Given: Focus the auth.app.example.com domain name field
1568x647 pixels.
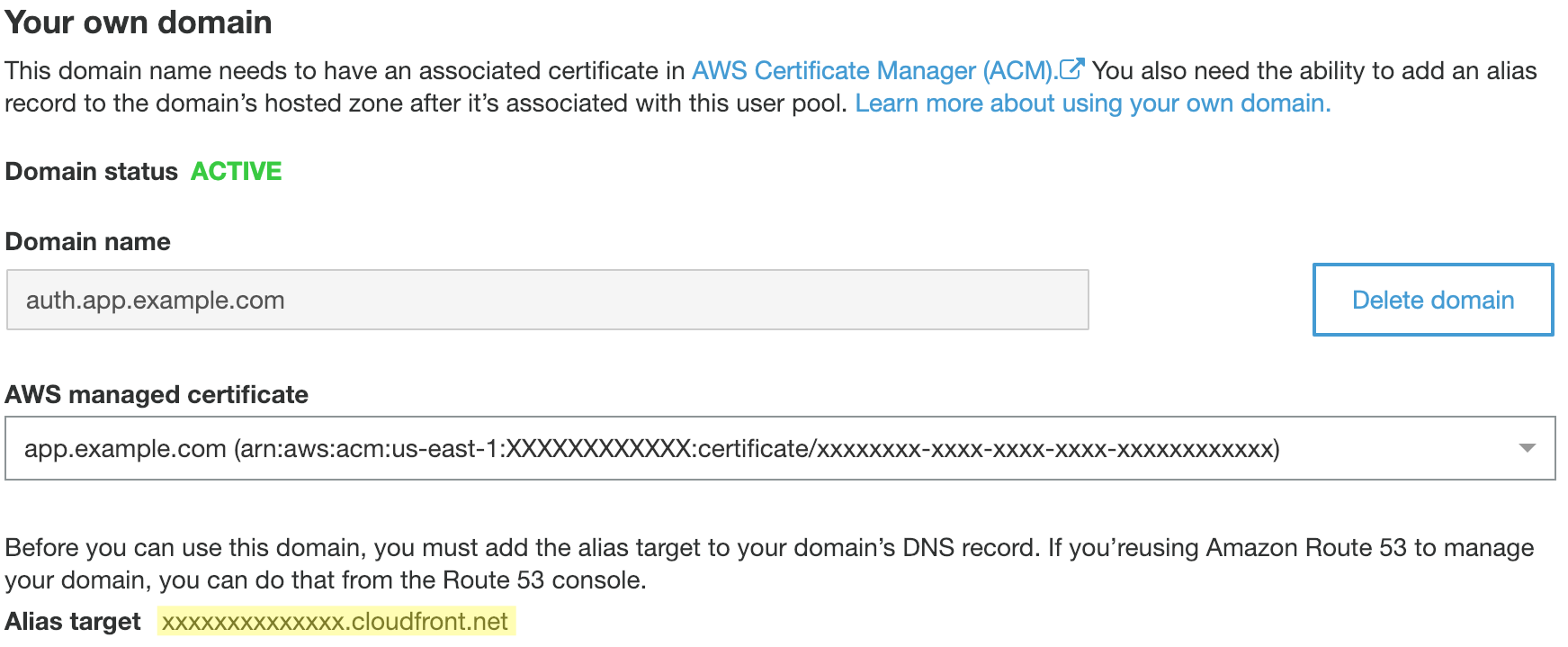Looking at the screenshot, I should (x=547, y=300).
